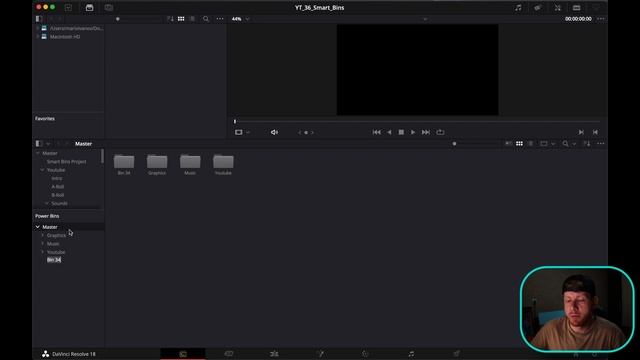Click media pool thumbnail size slider
The image size is (640, 360).
[x=454, y=144]
